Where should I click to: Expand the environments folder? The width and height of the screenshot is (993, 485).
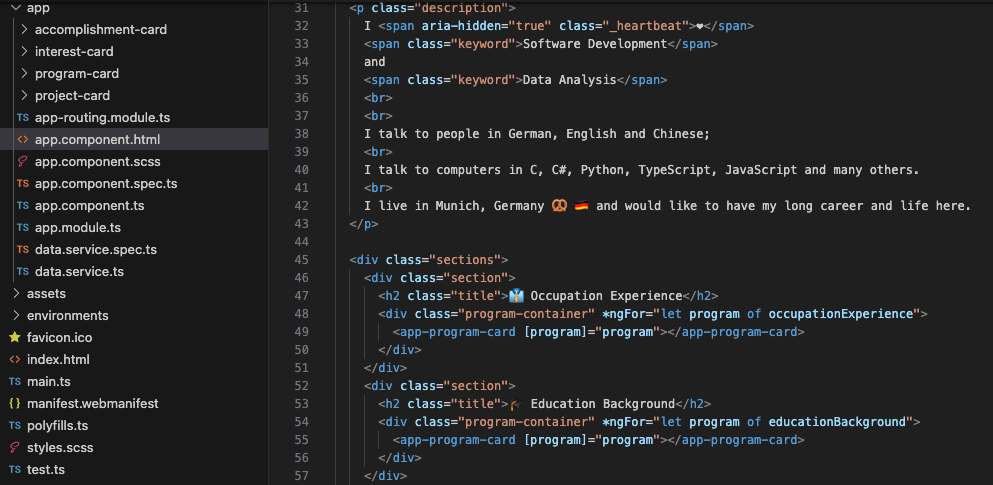click(15, 316)
